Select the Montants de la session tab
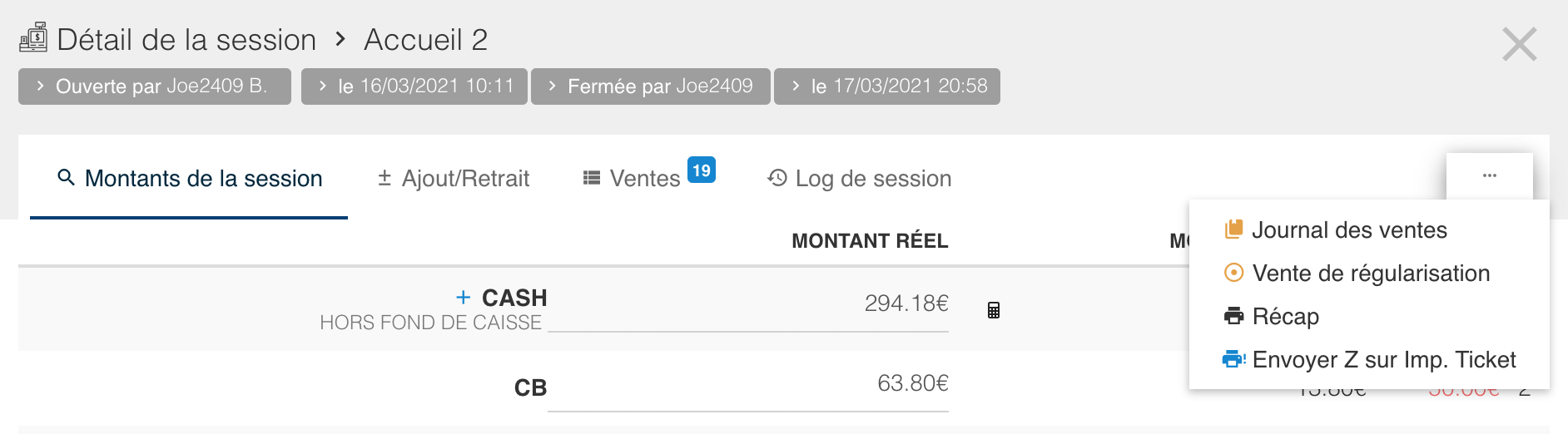This screenshot has width=1568, height=434. tap(190, 179)
